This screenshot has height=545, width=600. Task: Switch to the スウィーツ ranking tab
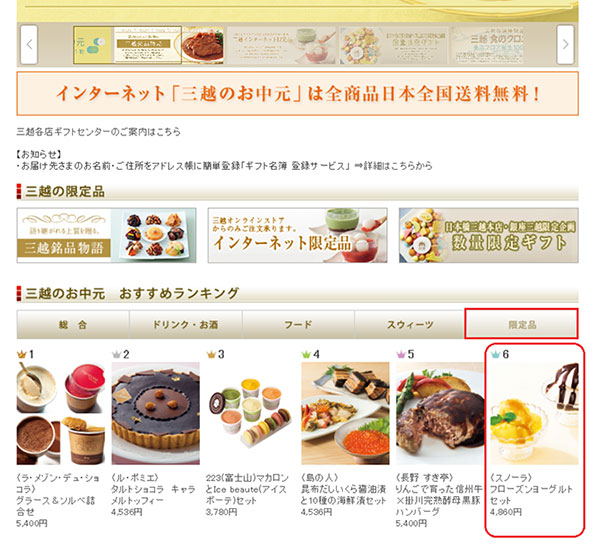click(410, 325)
